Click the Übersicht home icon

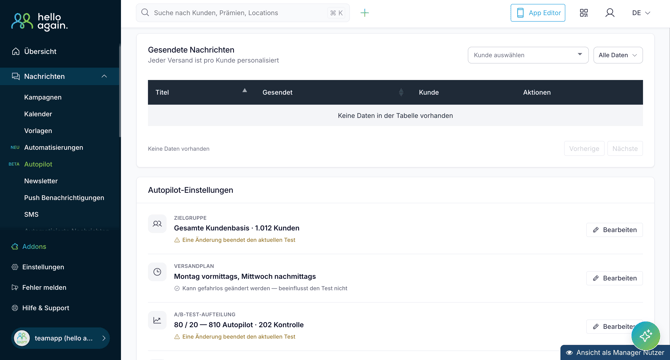[16, 51]
